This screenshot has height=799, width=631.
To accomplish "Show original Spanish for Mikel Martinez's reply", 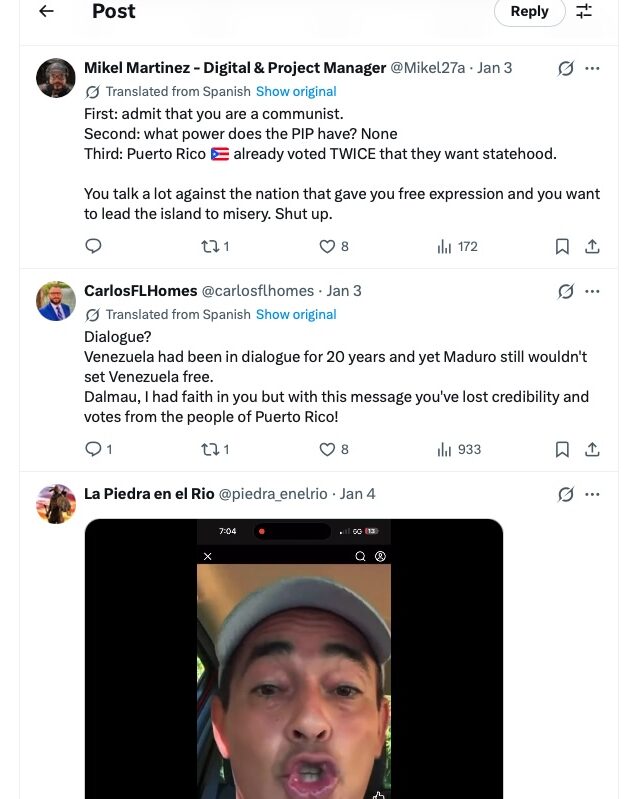I will tap(296, 91).
